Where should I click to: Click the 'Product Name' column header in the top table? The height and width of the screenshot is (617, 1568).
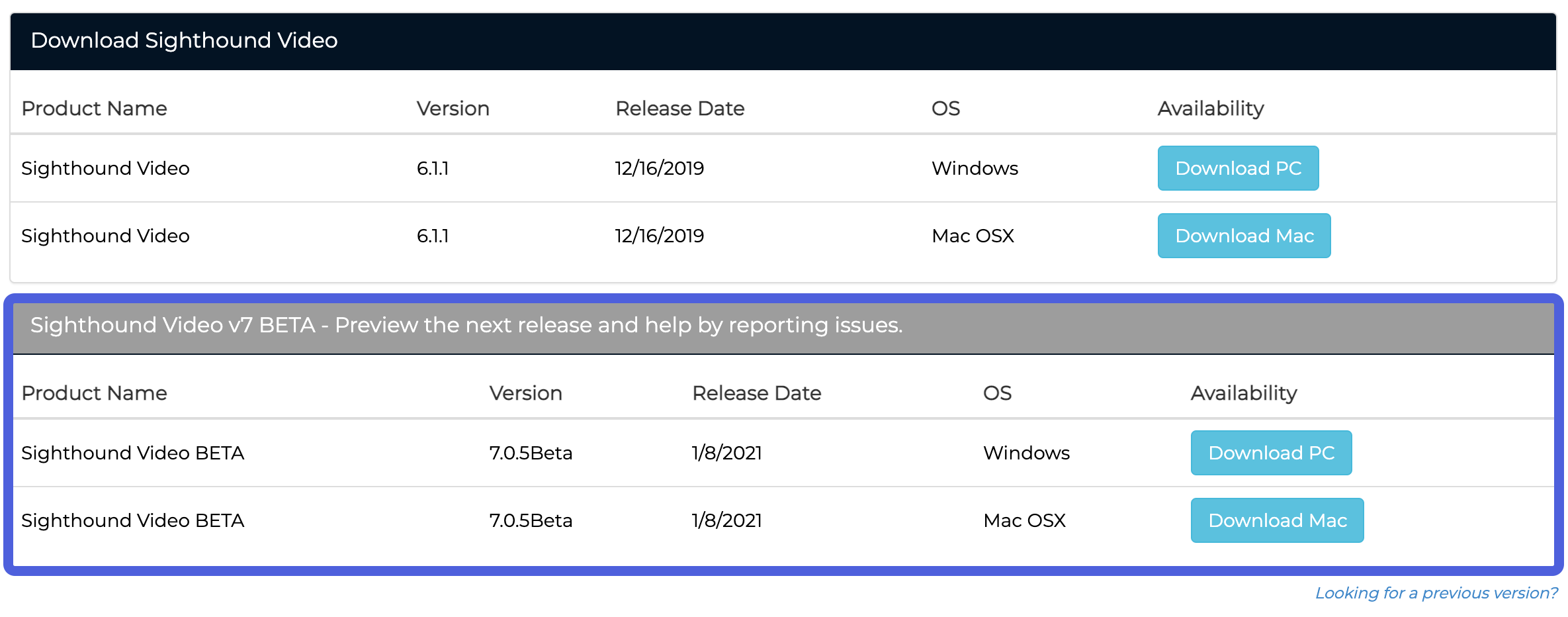coord(94,109)
